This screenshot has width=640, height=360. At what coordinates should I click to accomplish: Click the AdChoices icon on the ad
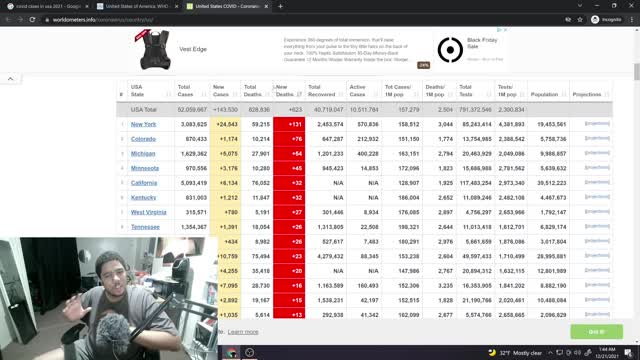[x=499, y=30]
